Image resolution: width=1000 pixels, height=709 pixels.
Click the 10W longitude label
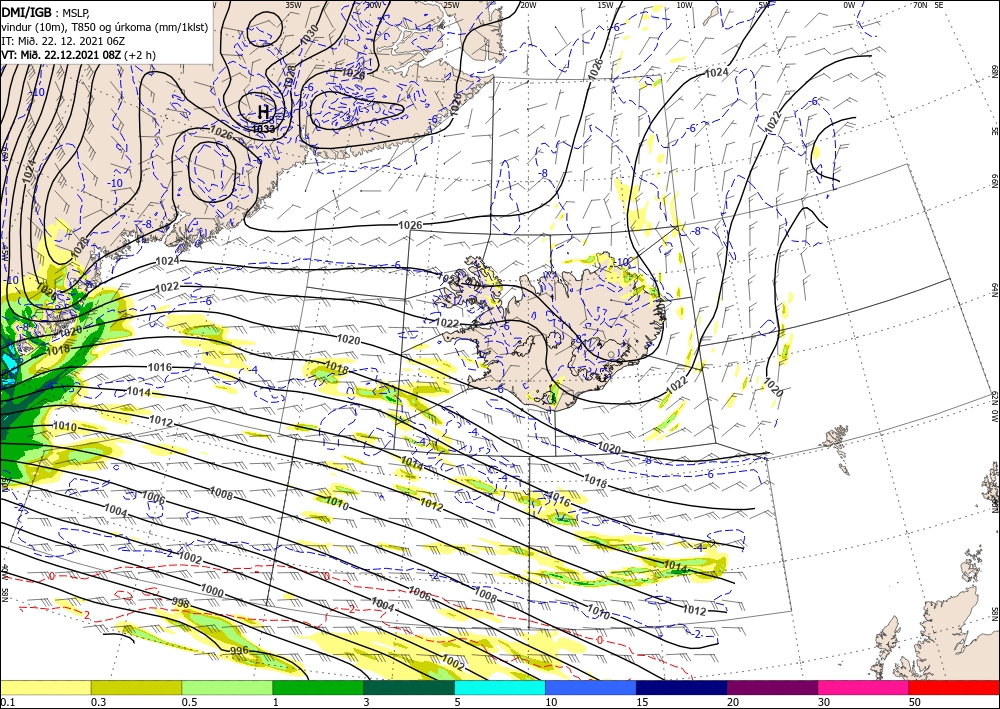click(x=684, y=5)
